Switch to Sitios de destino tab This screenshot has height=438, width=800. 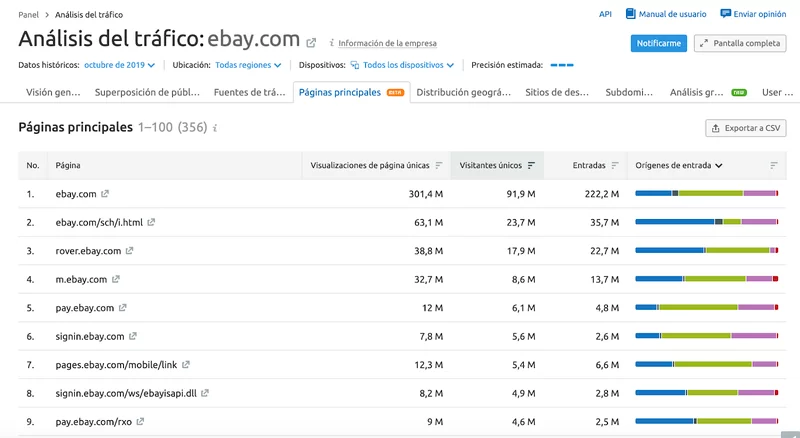point(557,92)
